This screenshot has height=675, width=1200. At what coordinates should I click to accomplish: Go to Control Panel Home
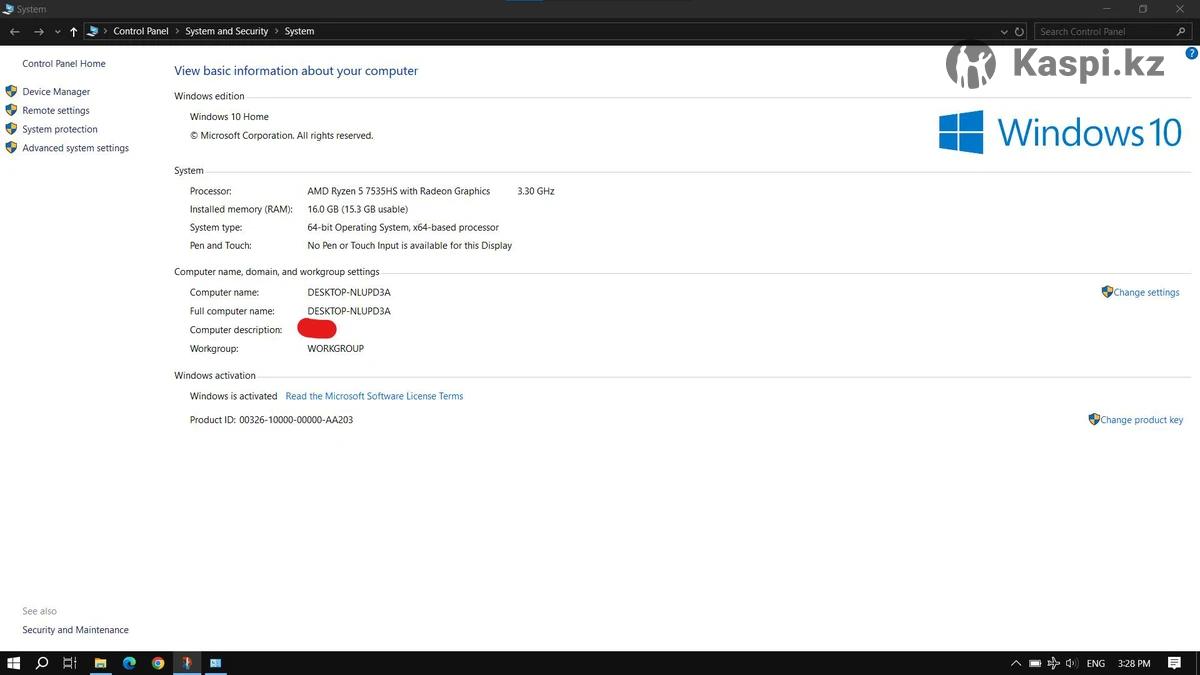pos(64,64)
